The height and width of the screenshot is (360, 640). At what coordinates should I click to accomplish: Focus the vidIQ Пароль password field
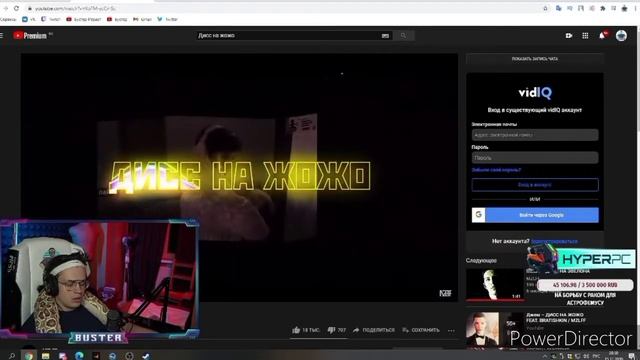(535, 158)
